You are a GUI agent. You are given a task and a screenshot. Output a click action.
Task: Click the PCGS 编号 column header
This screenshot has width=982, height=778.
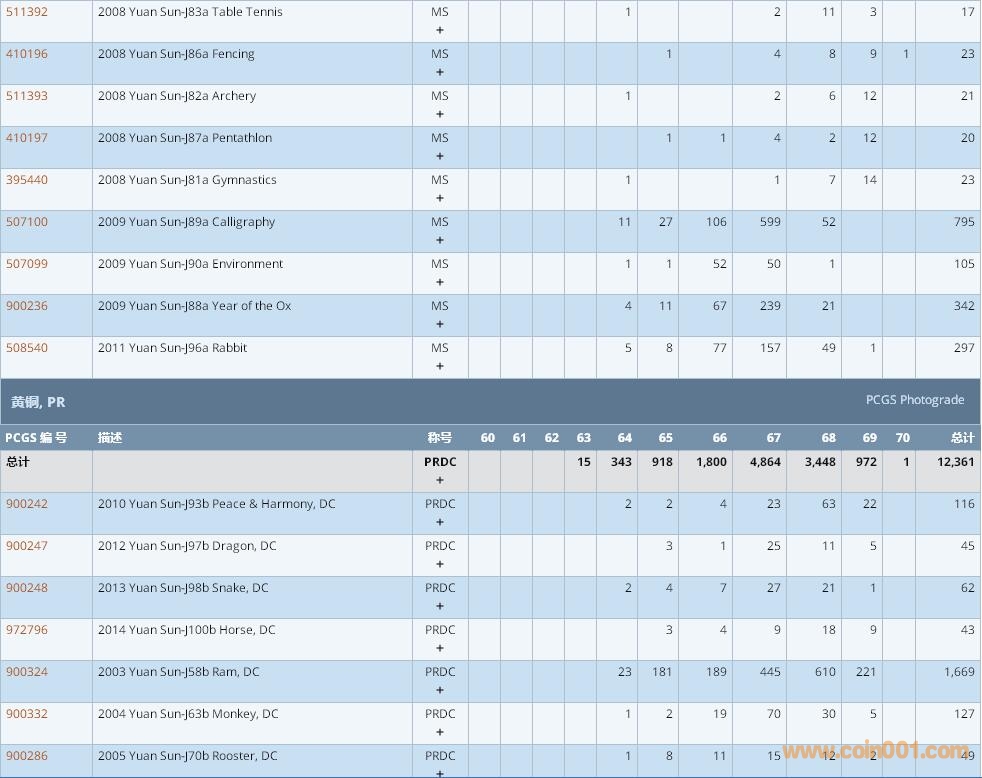pyautogui.click(x=36, y=438)
